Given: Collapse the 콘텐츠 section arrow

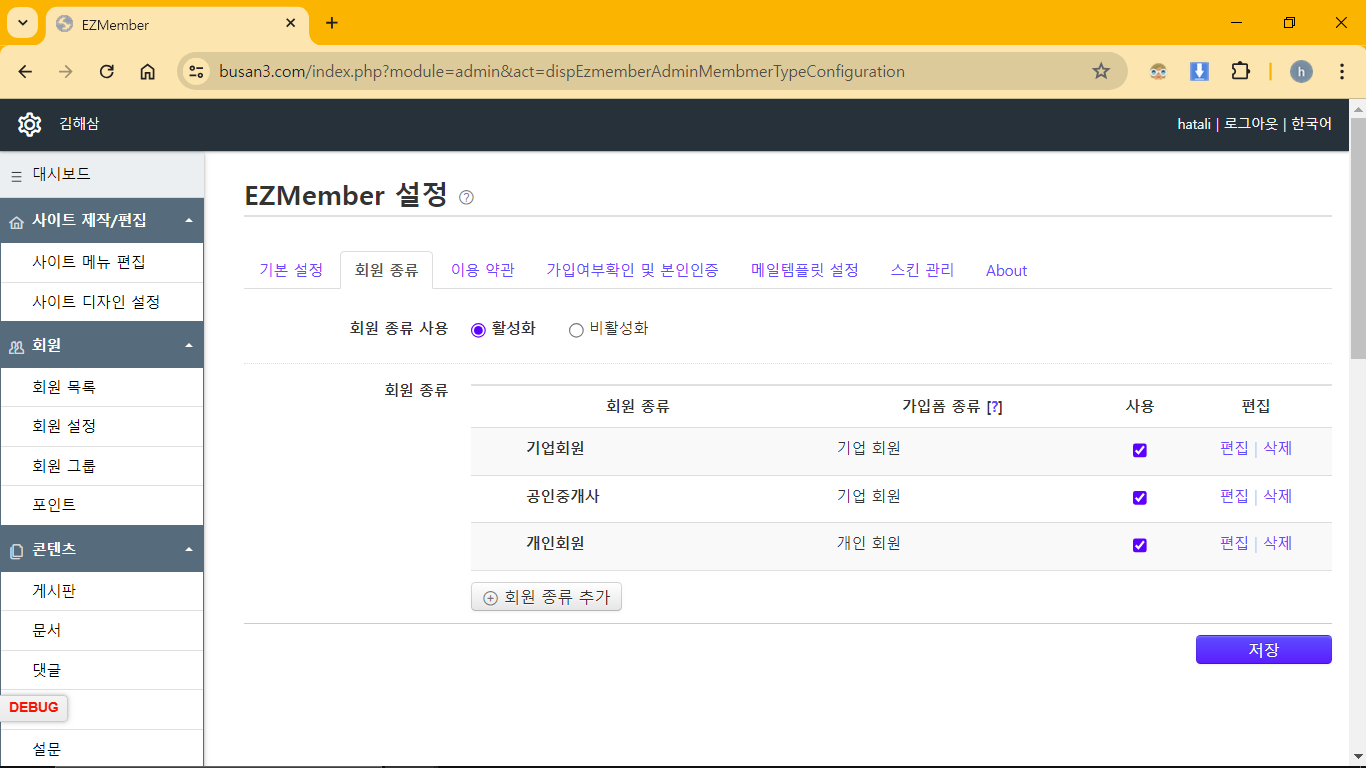Looking at the screenshot, I should click(x=189, y=549).
